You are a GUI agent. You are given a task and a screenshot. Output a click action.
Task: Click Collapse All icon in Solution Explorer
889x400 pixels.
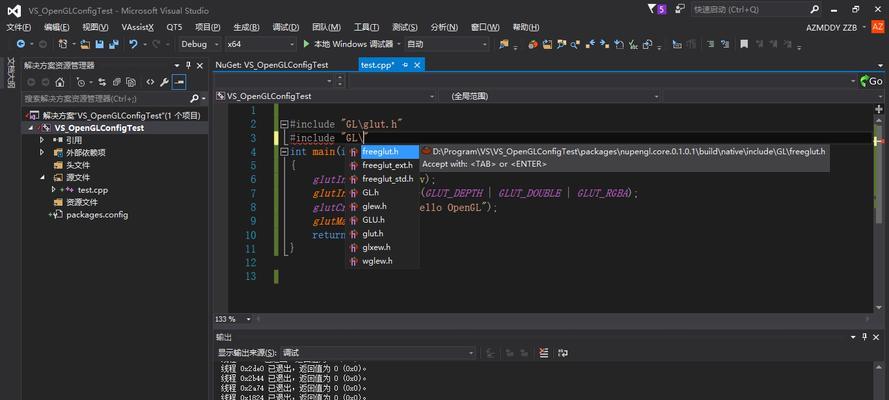coord(117,82)
